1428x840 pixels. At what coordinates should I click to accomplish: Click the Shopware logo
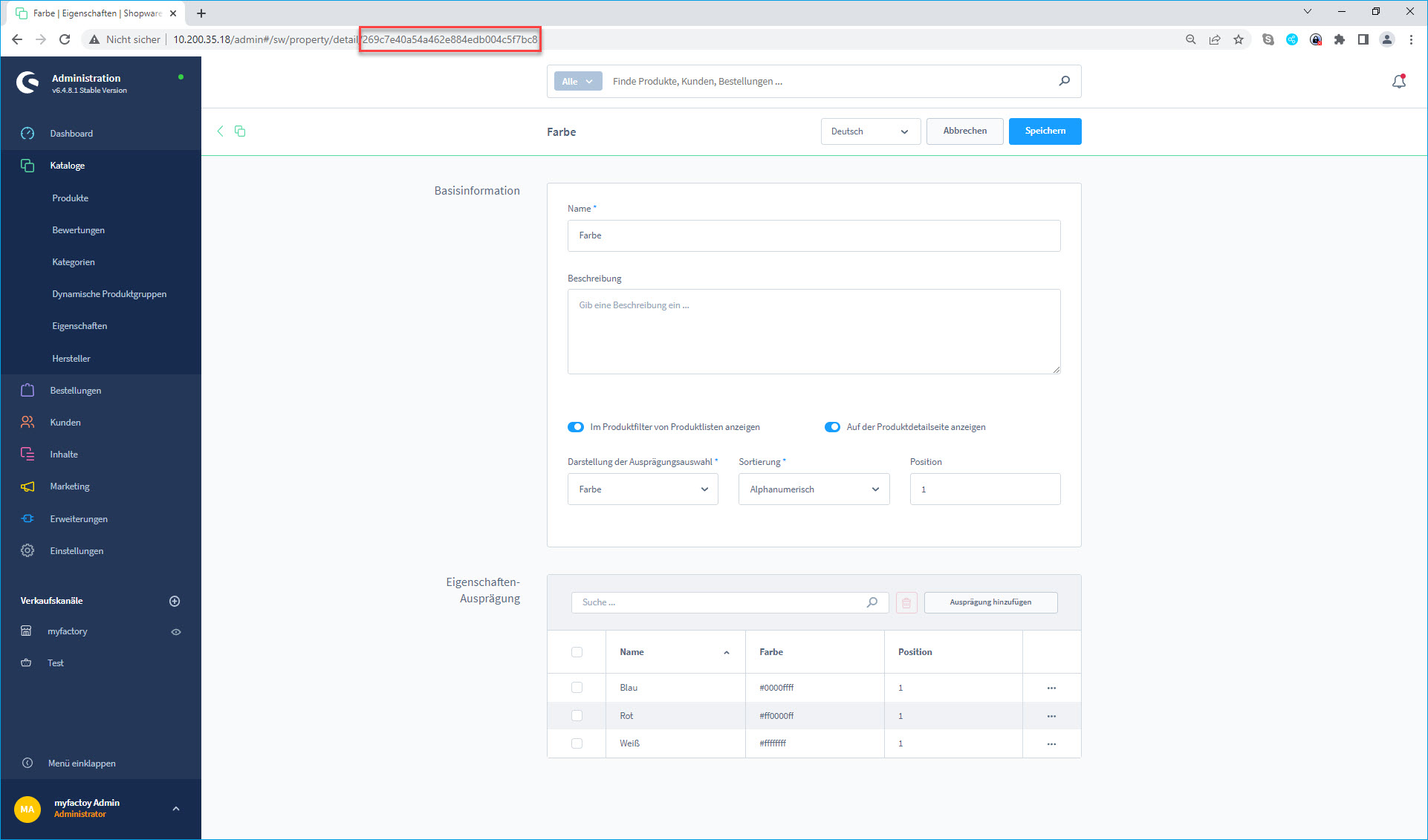[28, 82]
